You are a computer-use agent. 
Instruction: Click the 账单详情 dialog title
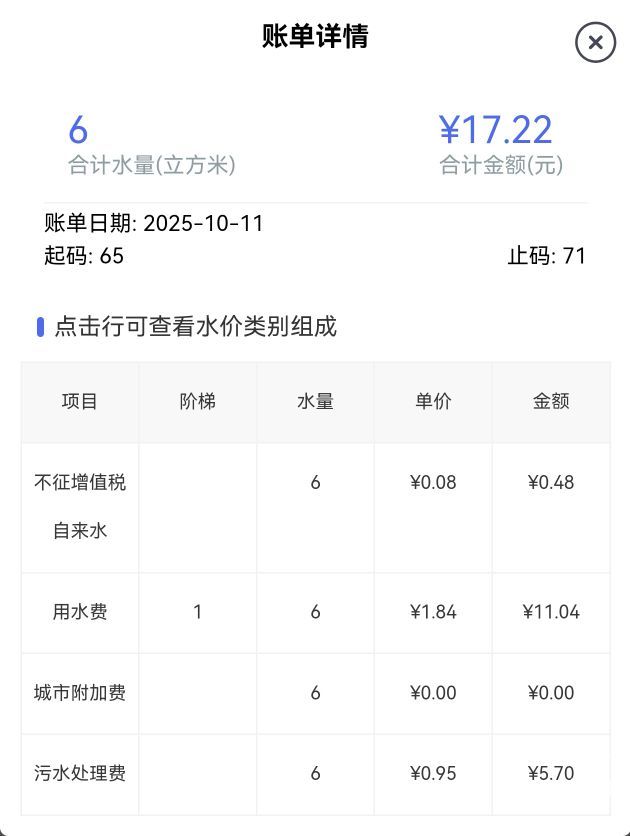click(x=315, y=37)
